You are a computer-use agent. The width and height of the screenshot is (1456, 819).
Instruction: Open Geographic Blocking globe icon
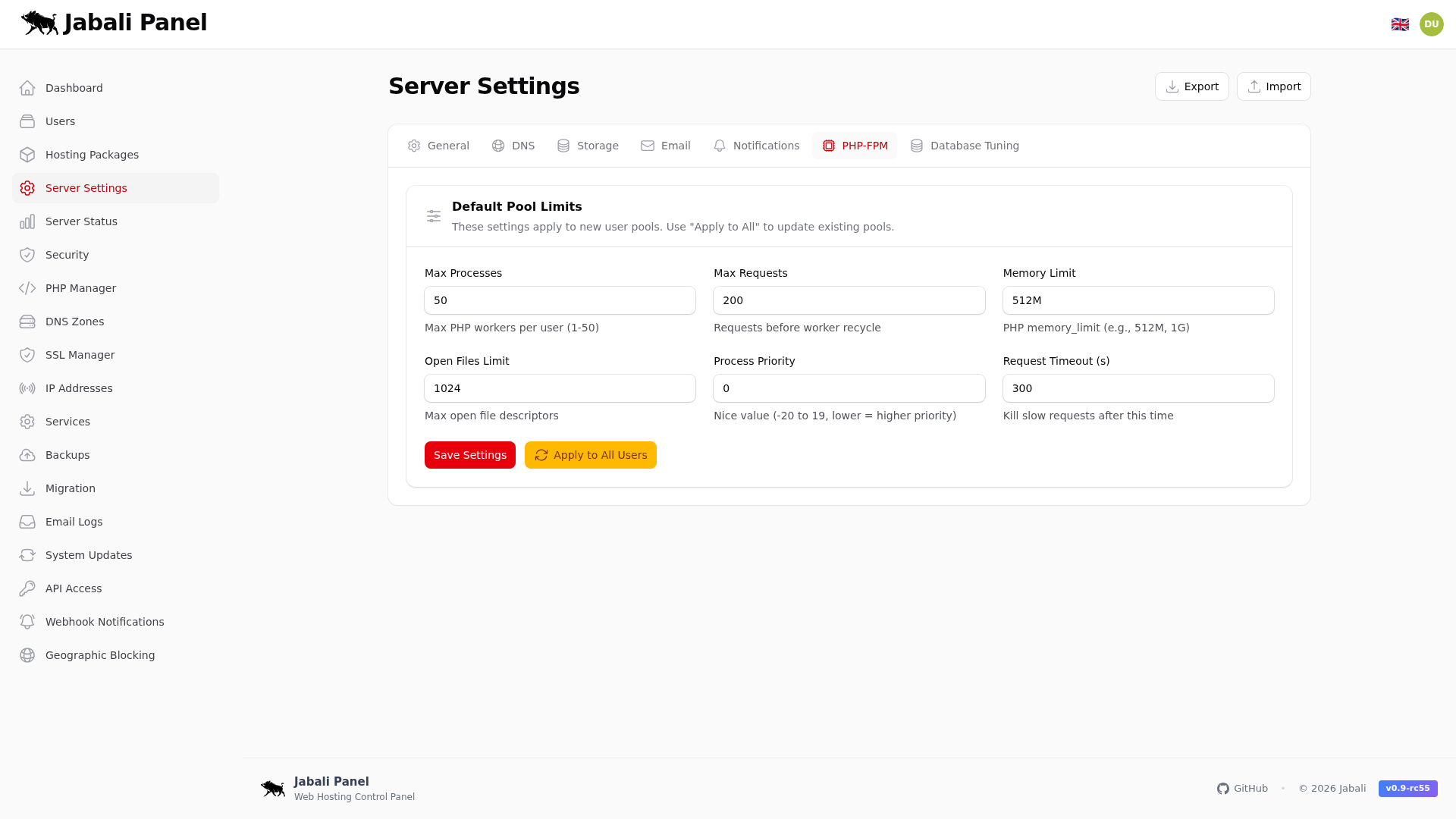tap(27, 655)
